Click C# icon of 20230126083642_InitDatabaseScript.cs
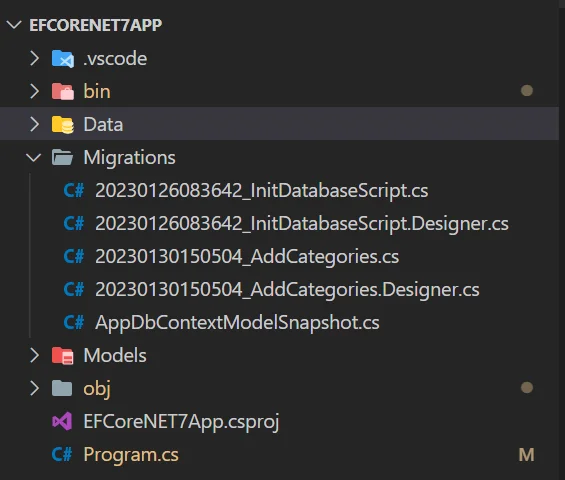 click(x=74, y=190)
